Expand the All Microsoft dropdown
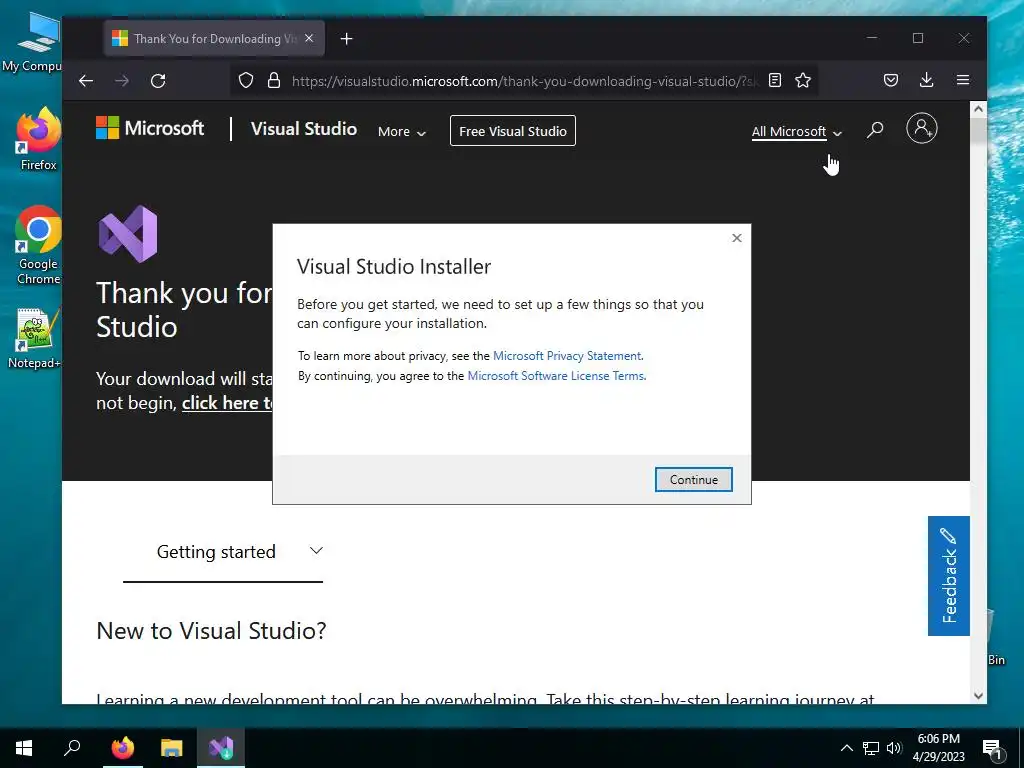 point(797,131)
